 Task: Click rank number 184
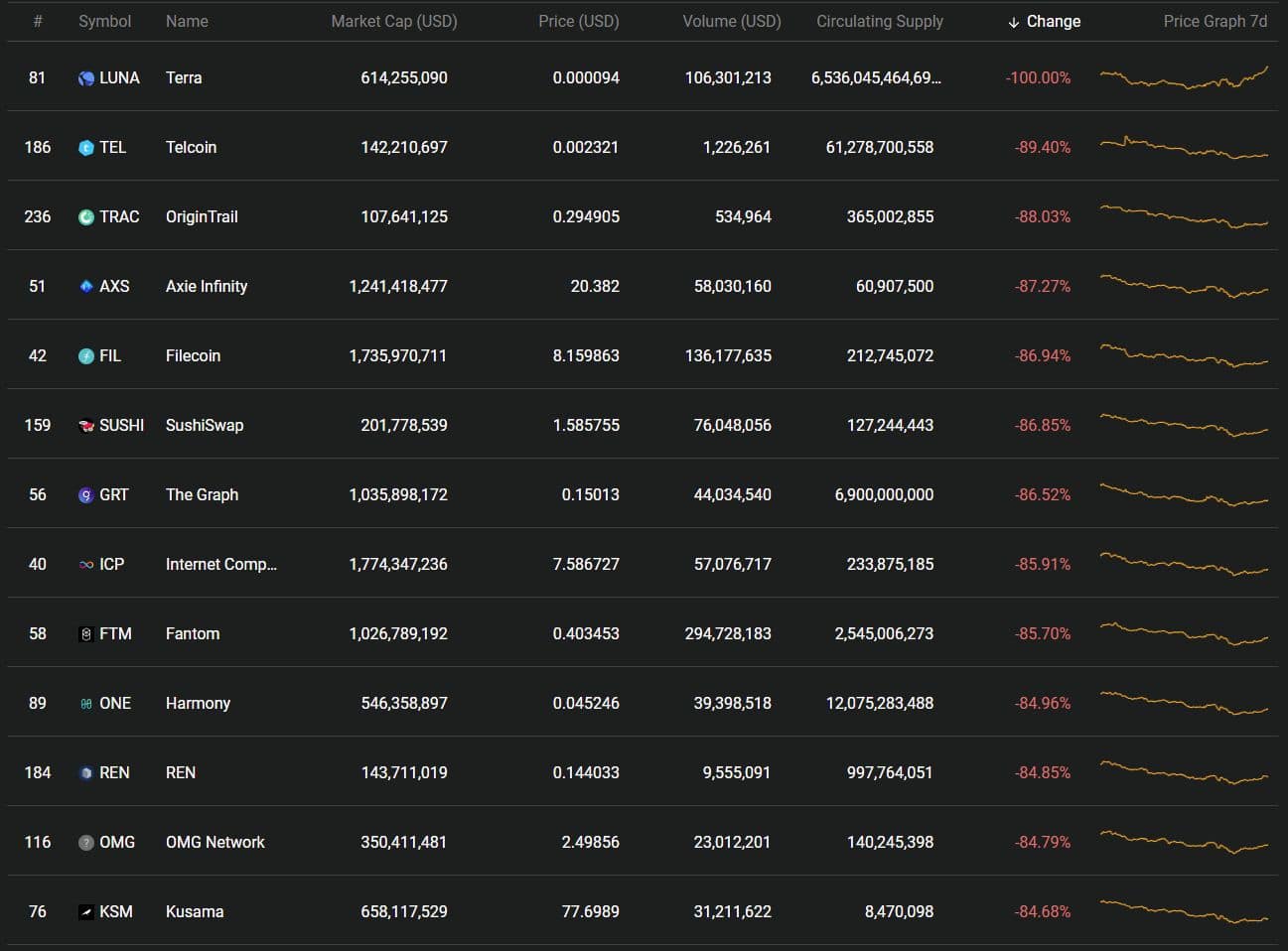coord(38,772)
